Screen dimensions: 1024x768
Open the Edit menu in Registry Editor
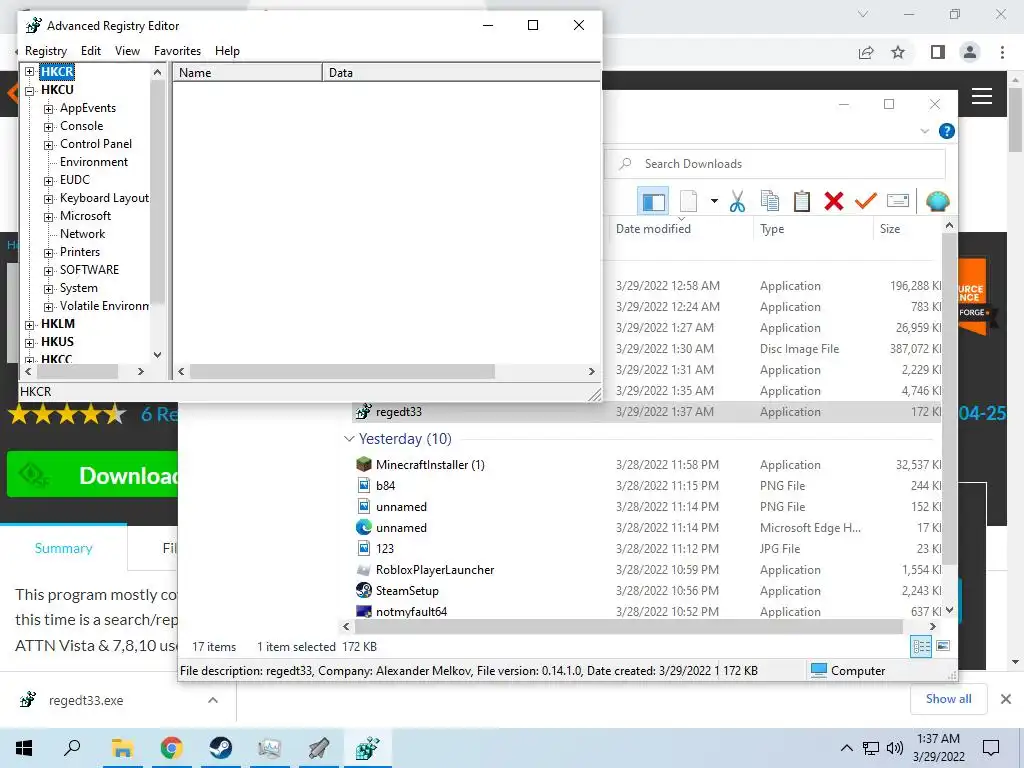pyautogui.click(x=91, y=51)
